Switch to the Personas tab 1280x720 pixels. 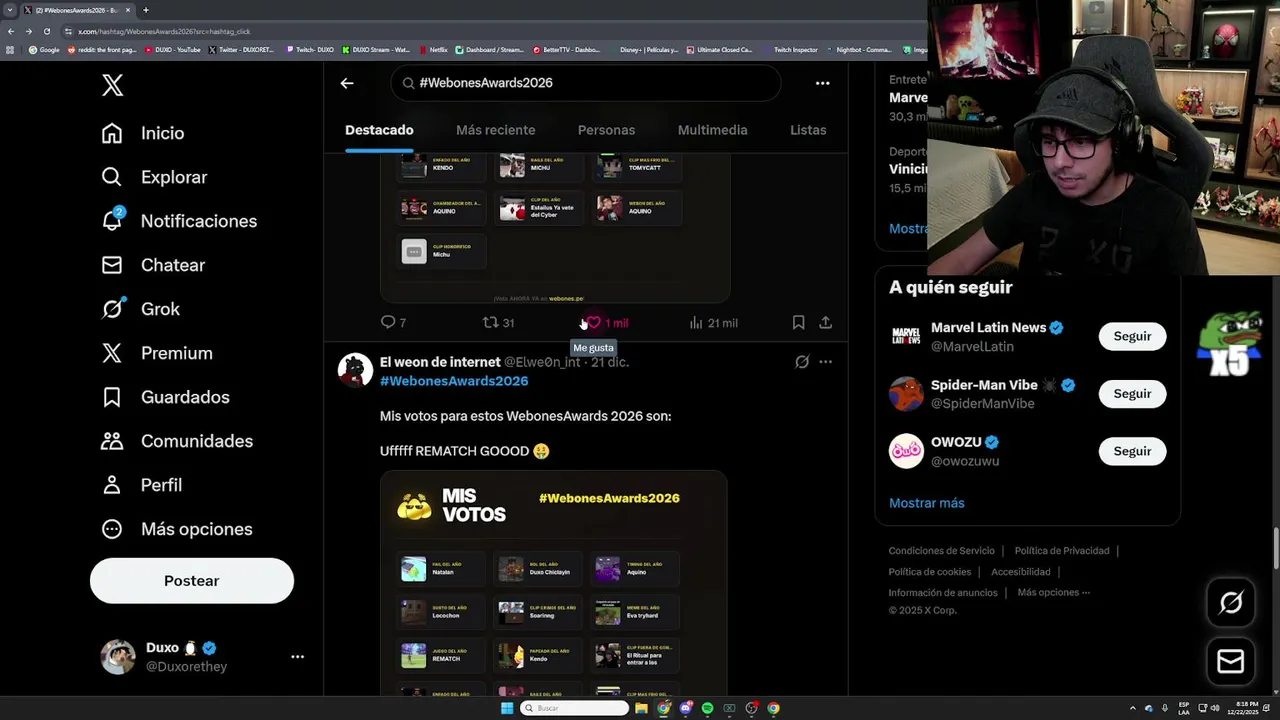pos(606,130)
